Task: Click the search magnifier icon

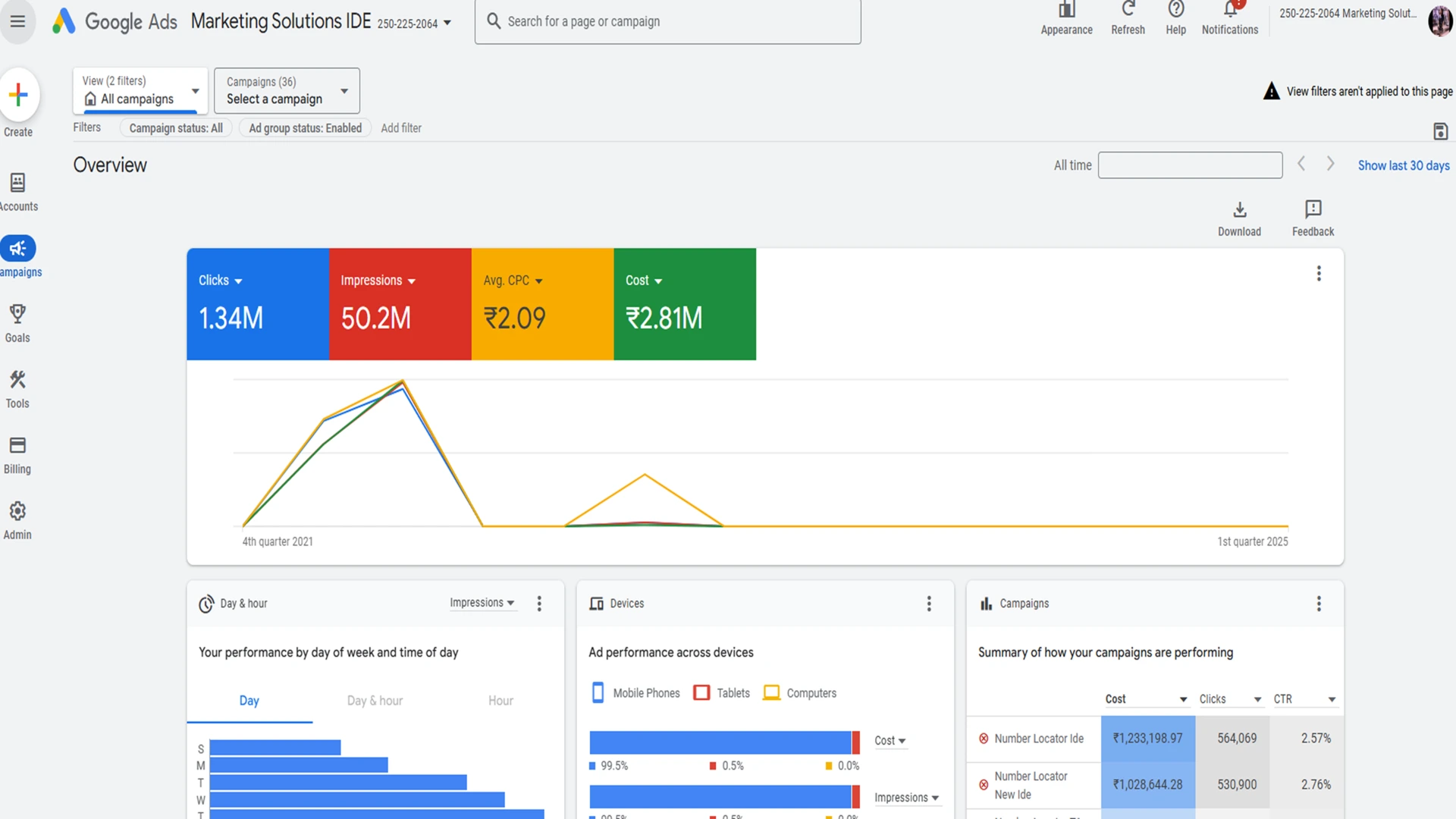Action: tap(494, 21)
